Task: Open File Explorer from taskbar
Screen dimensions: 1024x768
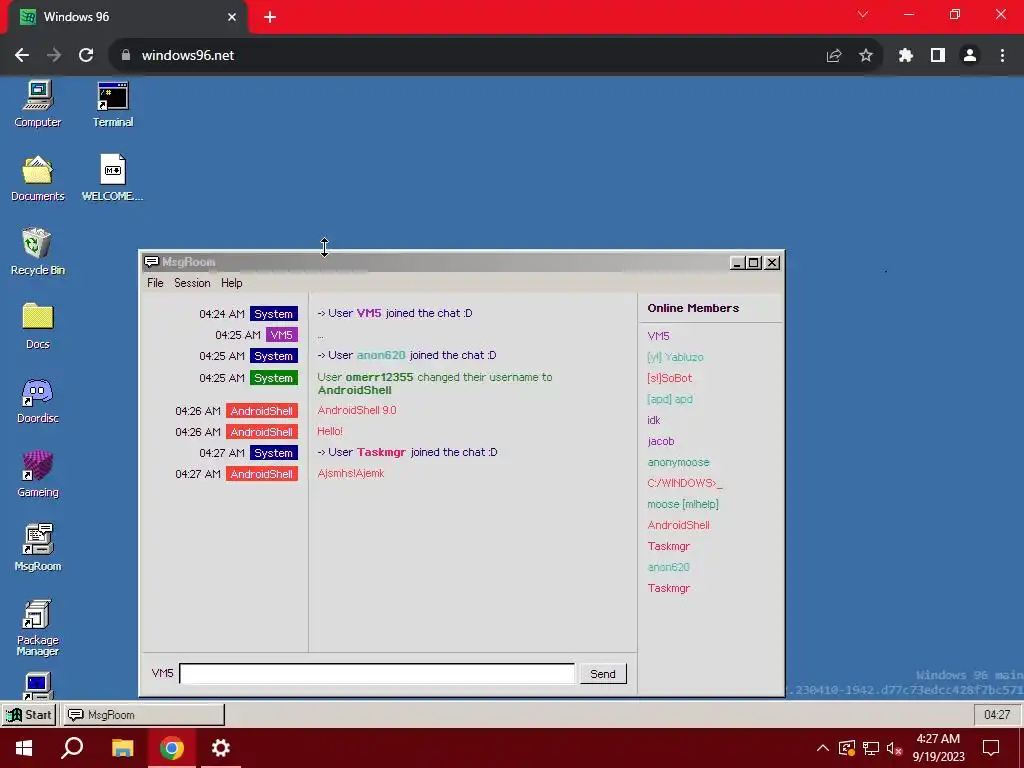Action: click(x=122, y=748)
